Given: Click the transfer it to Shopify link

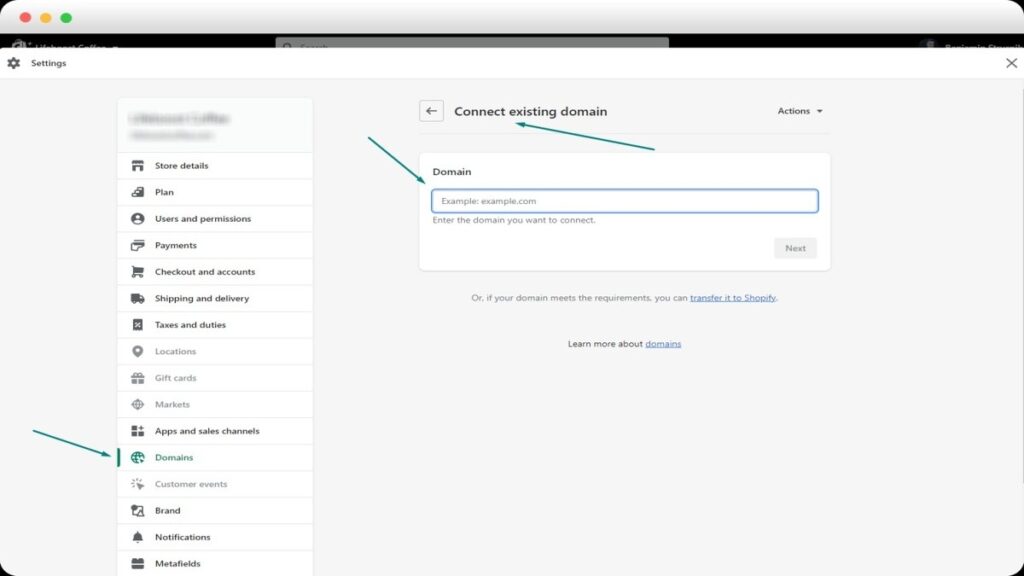Looking at the screenshot, I should coord(734,297).
